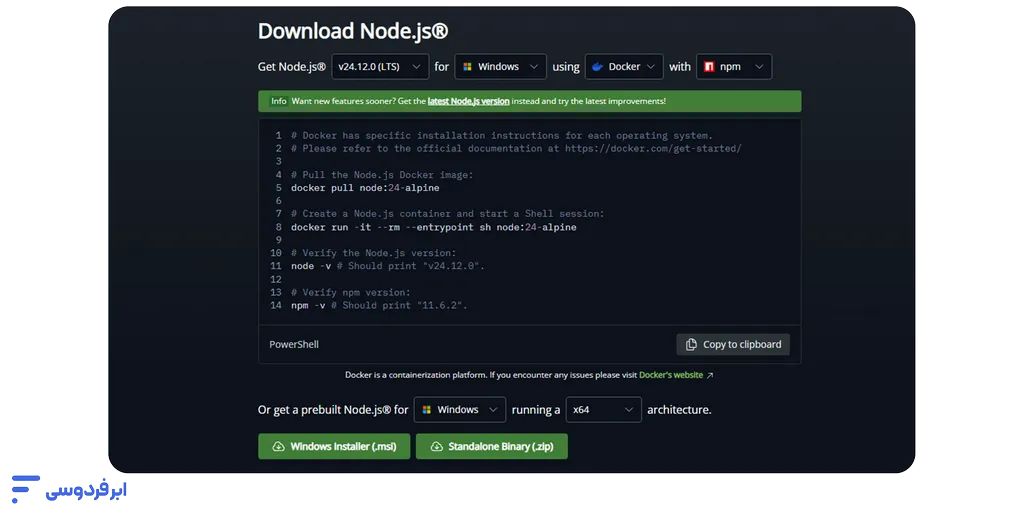Download the Windows Installer (.msi)
Viewport: 1024px width, 515px height.
pos(334,446)
